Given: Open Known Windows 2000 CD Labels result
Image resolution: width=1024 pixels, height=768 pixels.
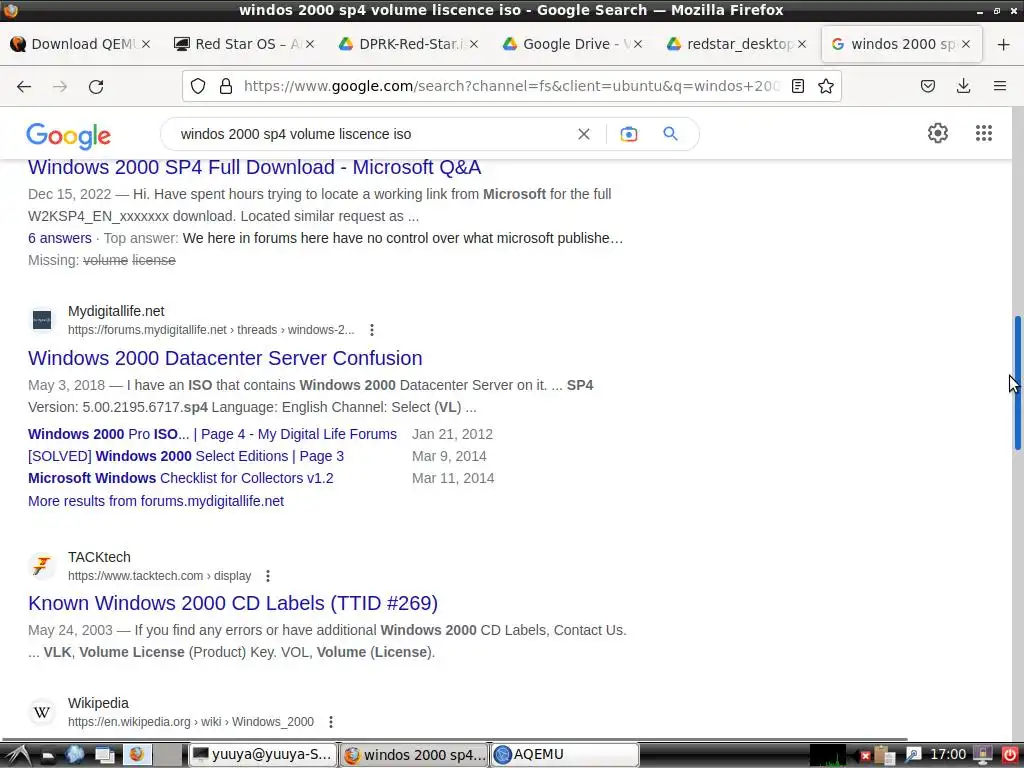Looking at the screenshot, I should [233, 603].
